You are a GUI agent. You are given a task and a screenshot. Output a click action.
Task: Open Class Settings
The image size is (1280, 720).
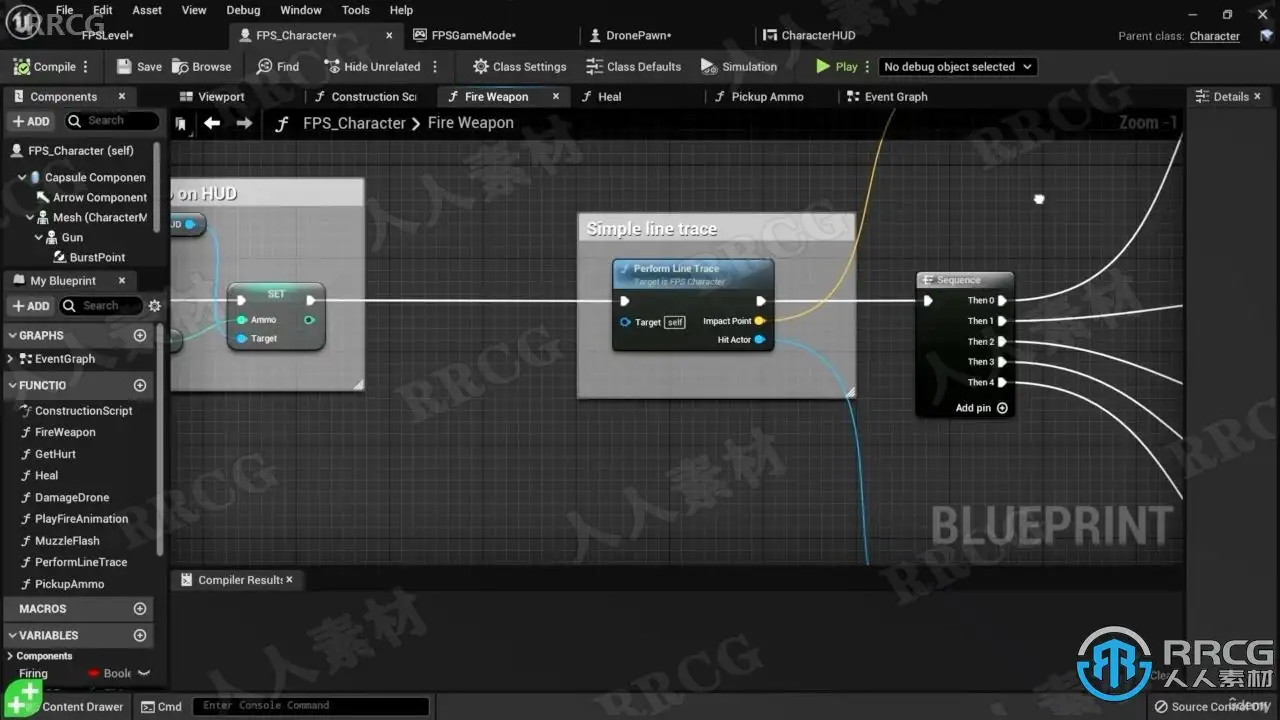(x=519, y=67)
